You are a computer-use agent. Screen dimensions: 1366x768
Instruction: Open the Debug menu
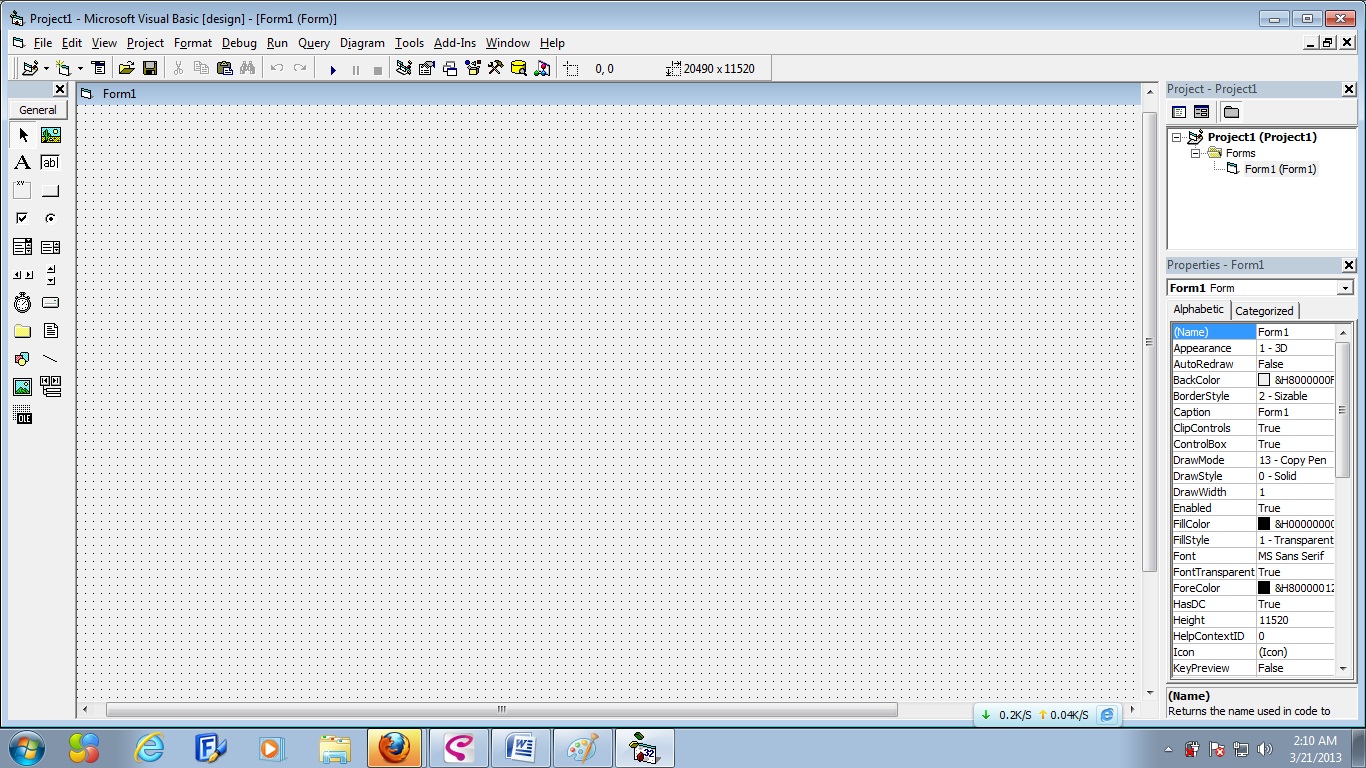point(239,43)
